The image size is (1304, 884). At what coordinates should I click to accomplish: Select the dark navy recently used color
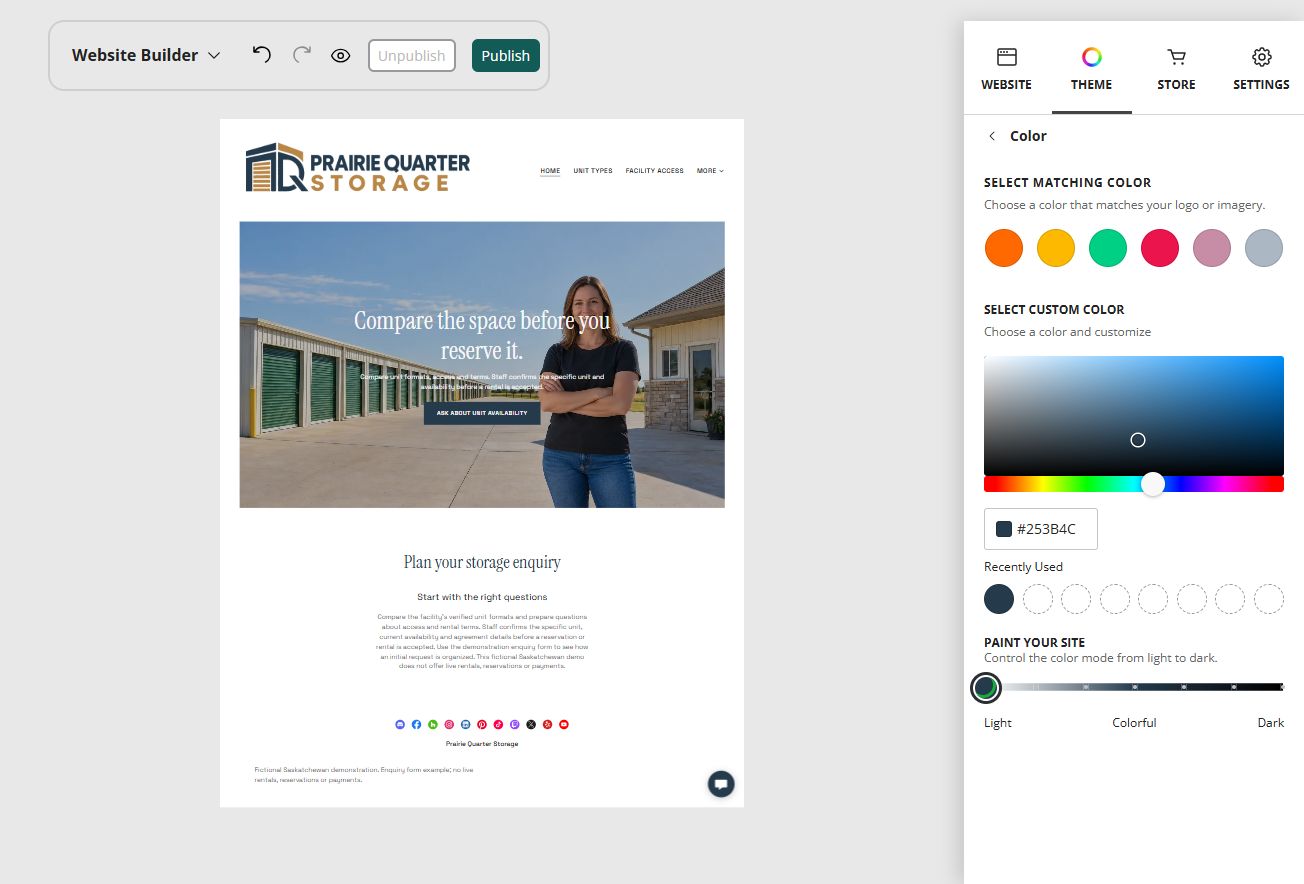999,599
